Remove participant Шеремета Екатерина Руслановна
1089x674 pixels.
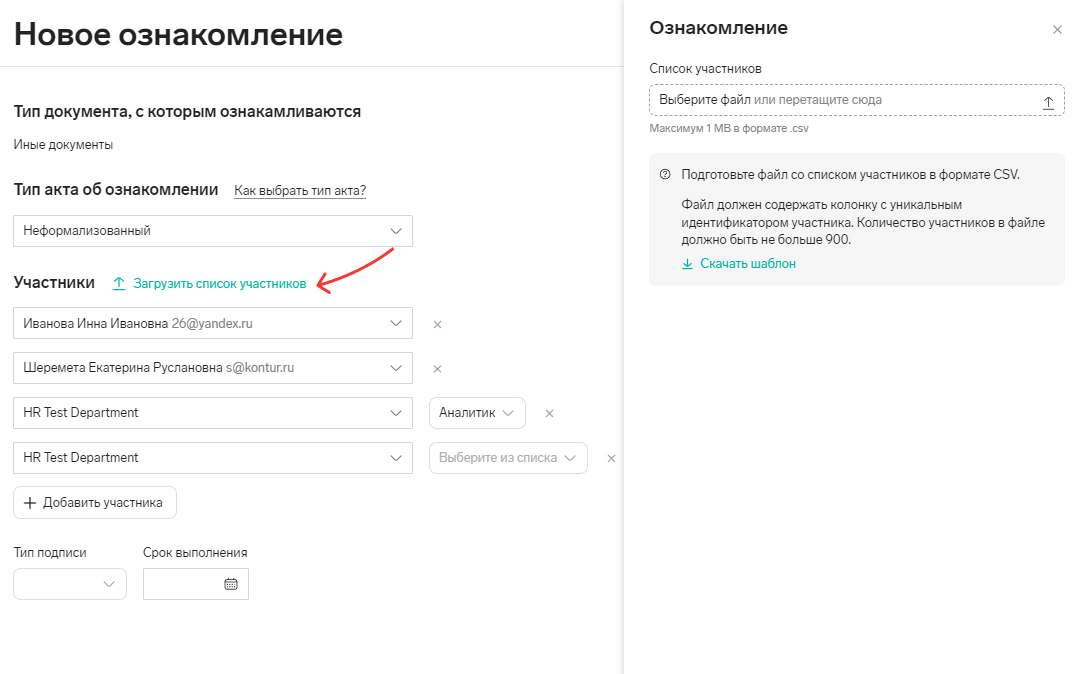coord(438,369)
